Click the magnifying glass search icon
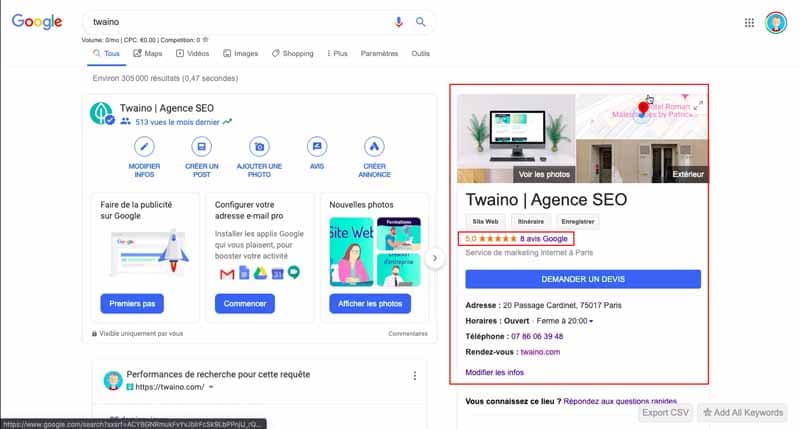Viewport: 800px width, 429px height. tap(420, 22)
